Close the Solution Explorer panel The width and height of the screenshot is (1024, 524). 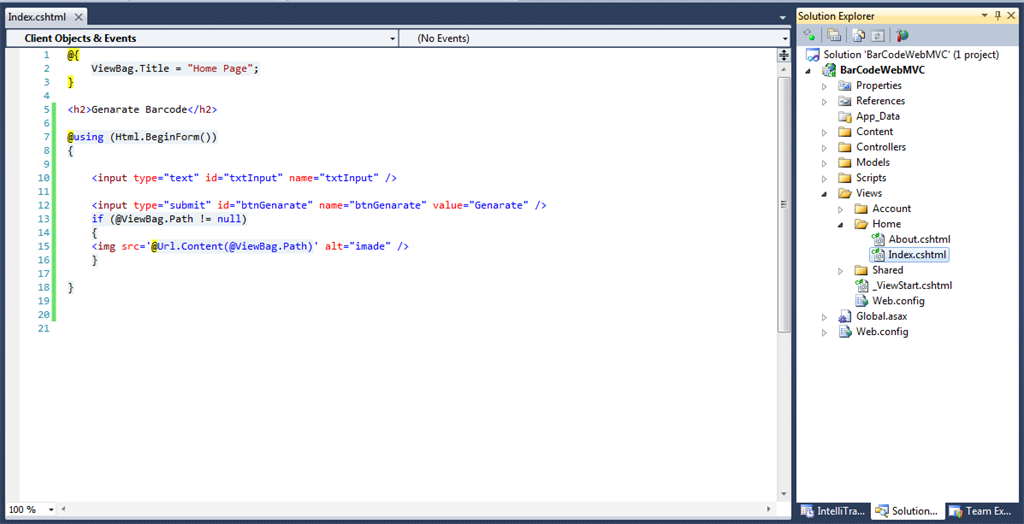point(1011,16)
